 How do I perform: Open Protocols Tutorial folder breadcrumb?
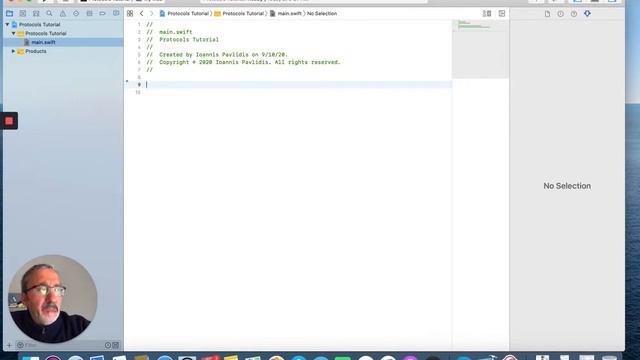click(239, 13)
